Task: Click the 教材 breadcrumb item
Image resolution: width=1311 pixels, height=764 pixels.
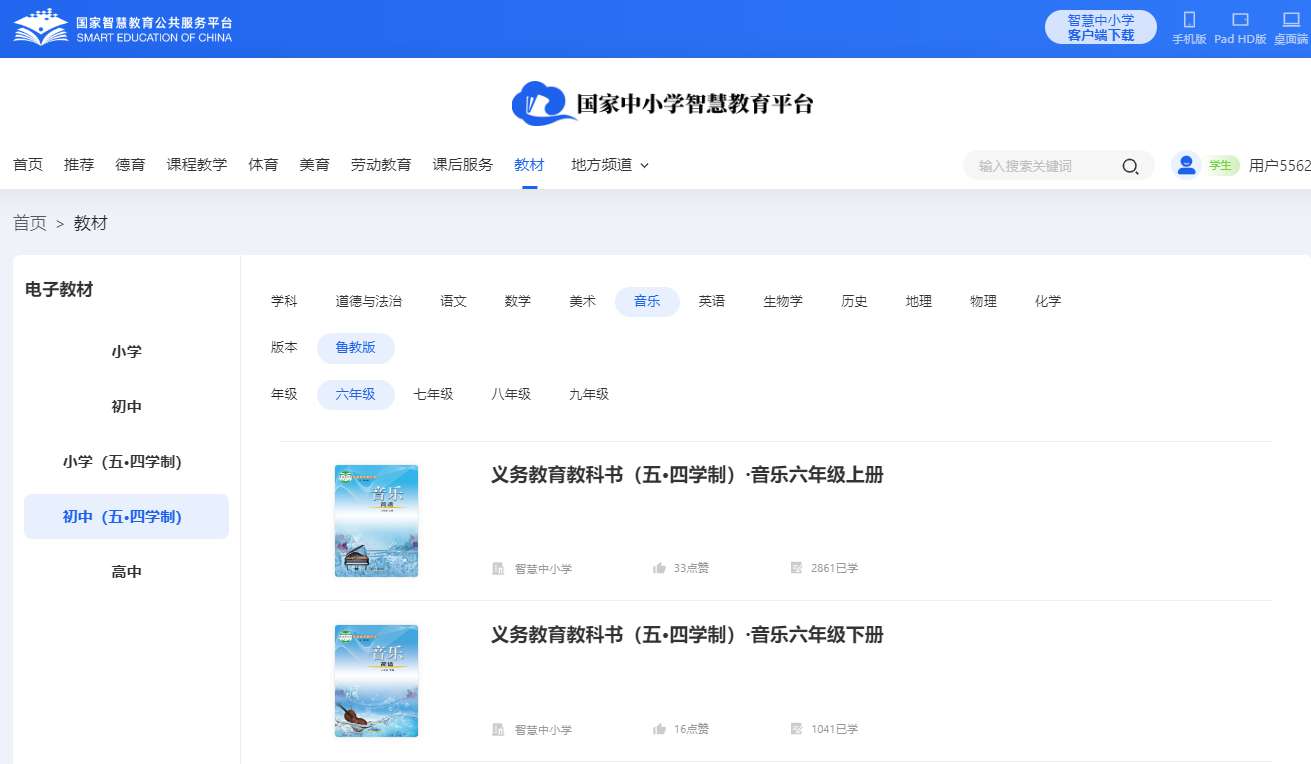Action: [90, 223]
